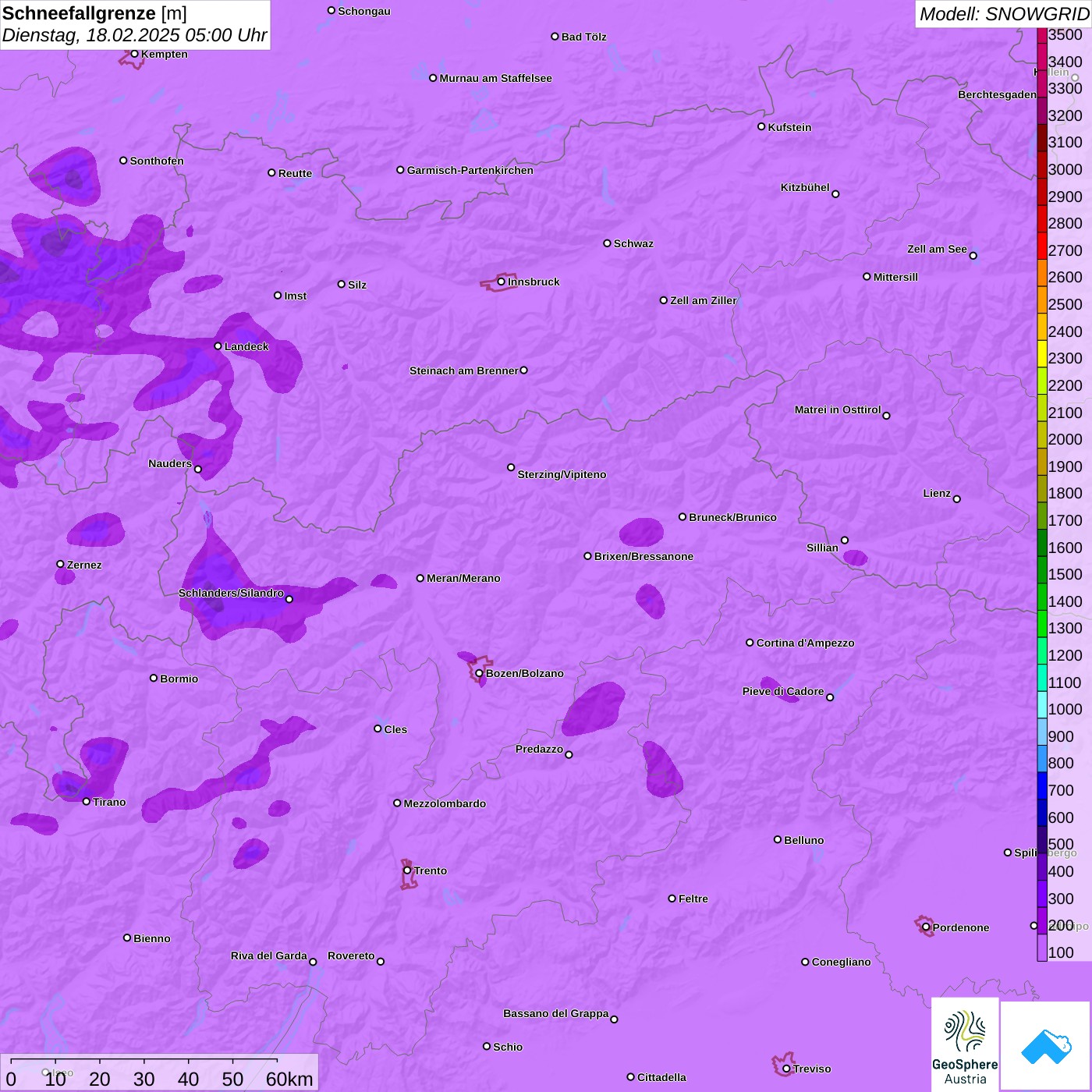
Task: Click the 'Kitzbühel' map label
Action: pos(805,187)
